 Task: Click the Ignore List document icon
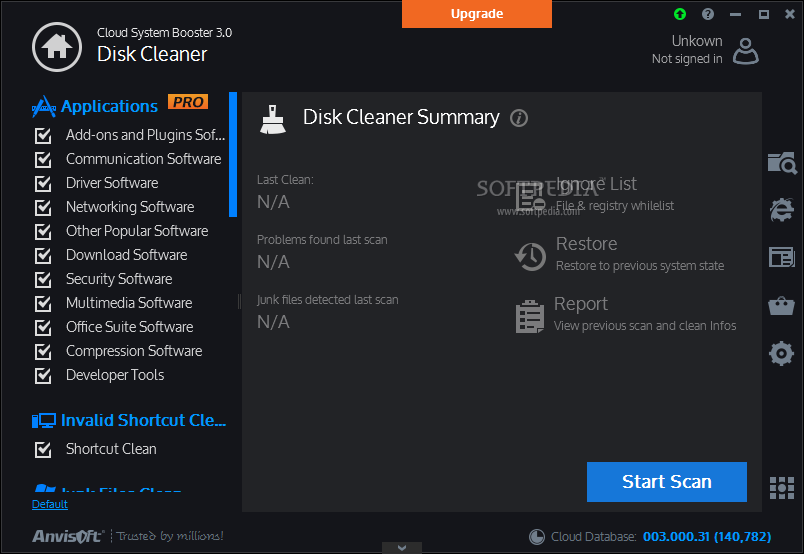[x=530, y=197]
